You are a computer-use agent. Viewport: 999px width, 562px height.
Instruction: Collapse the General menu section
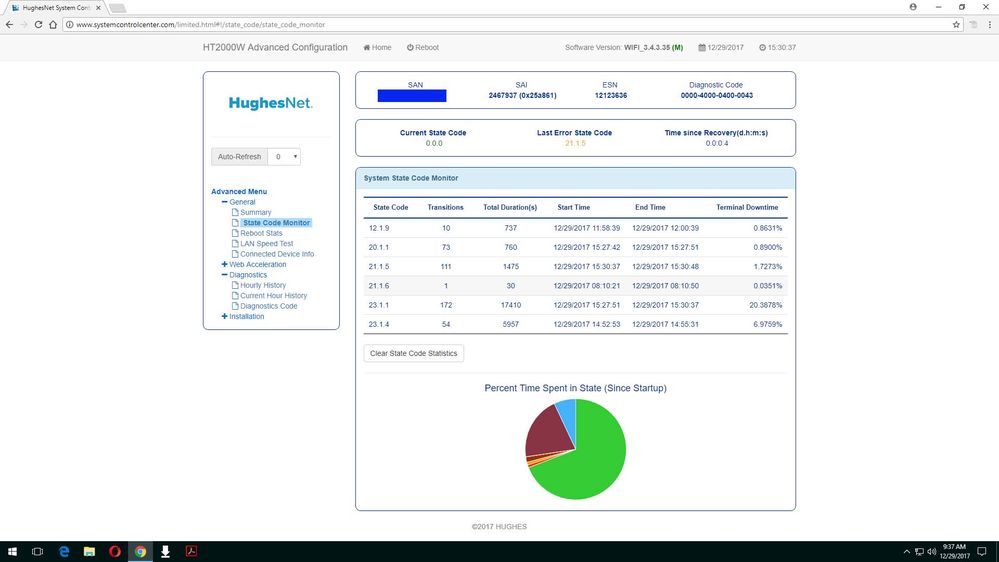tap(225, 202)
